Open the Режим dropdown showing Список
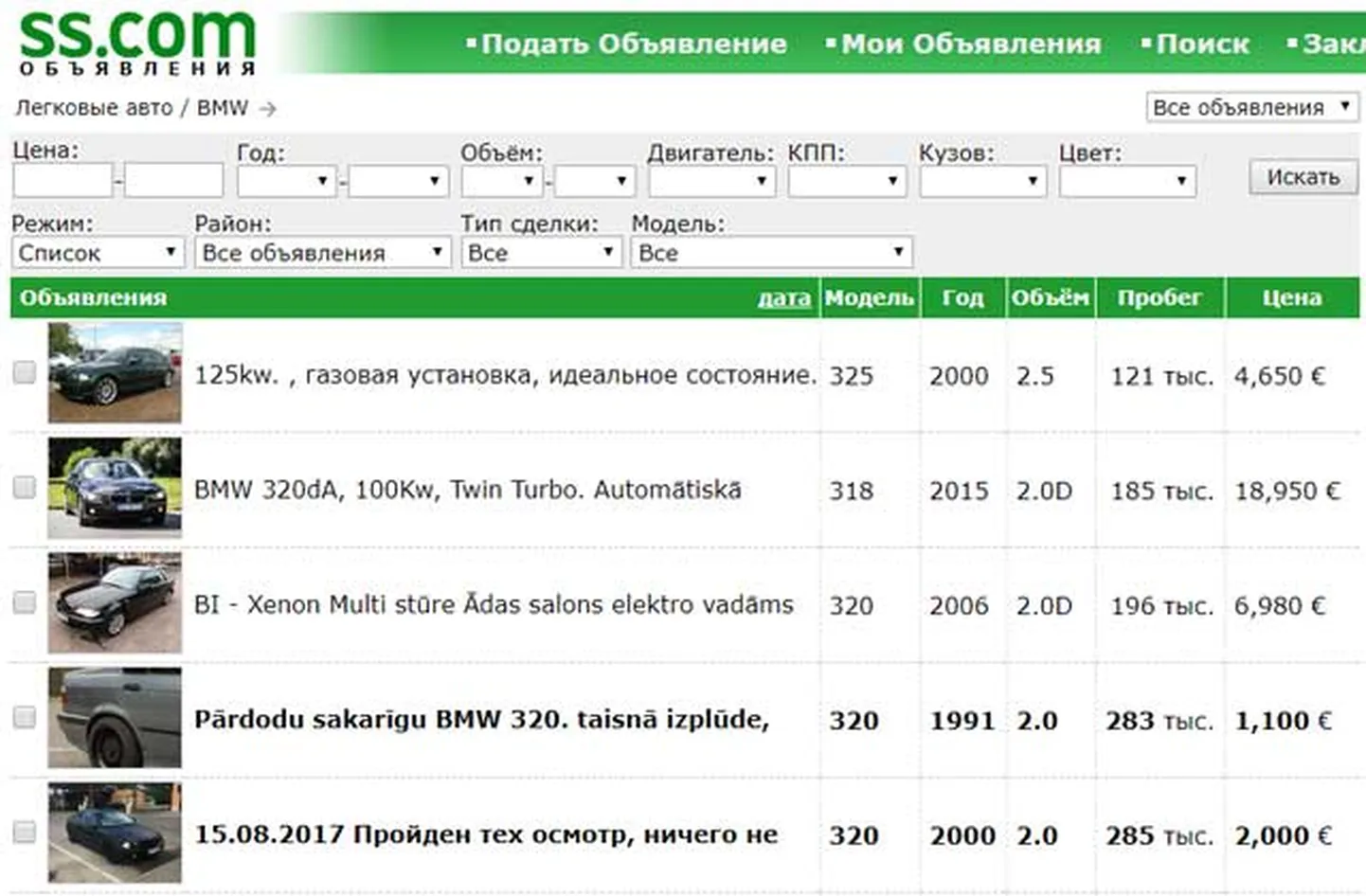Screen dimensions: 1366x896 tap(98, 252)
